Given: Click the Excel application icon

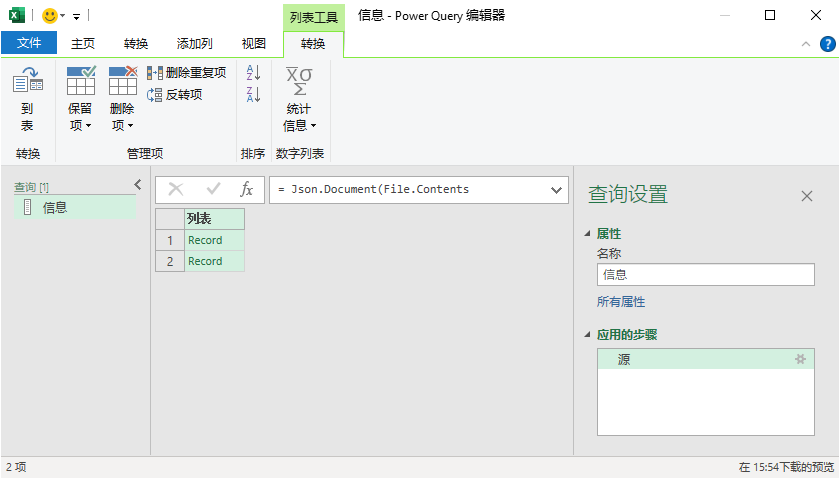Looking at the screenshot, I should pyautogui.click(x=17, y=16).
